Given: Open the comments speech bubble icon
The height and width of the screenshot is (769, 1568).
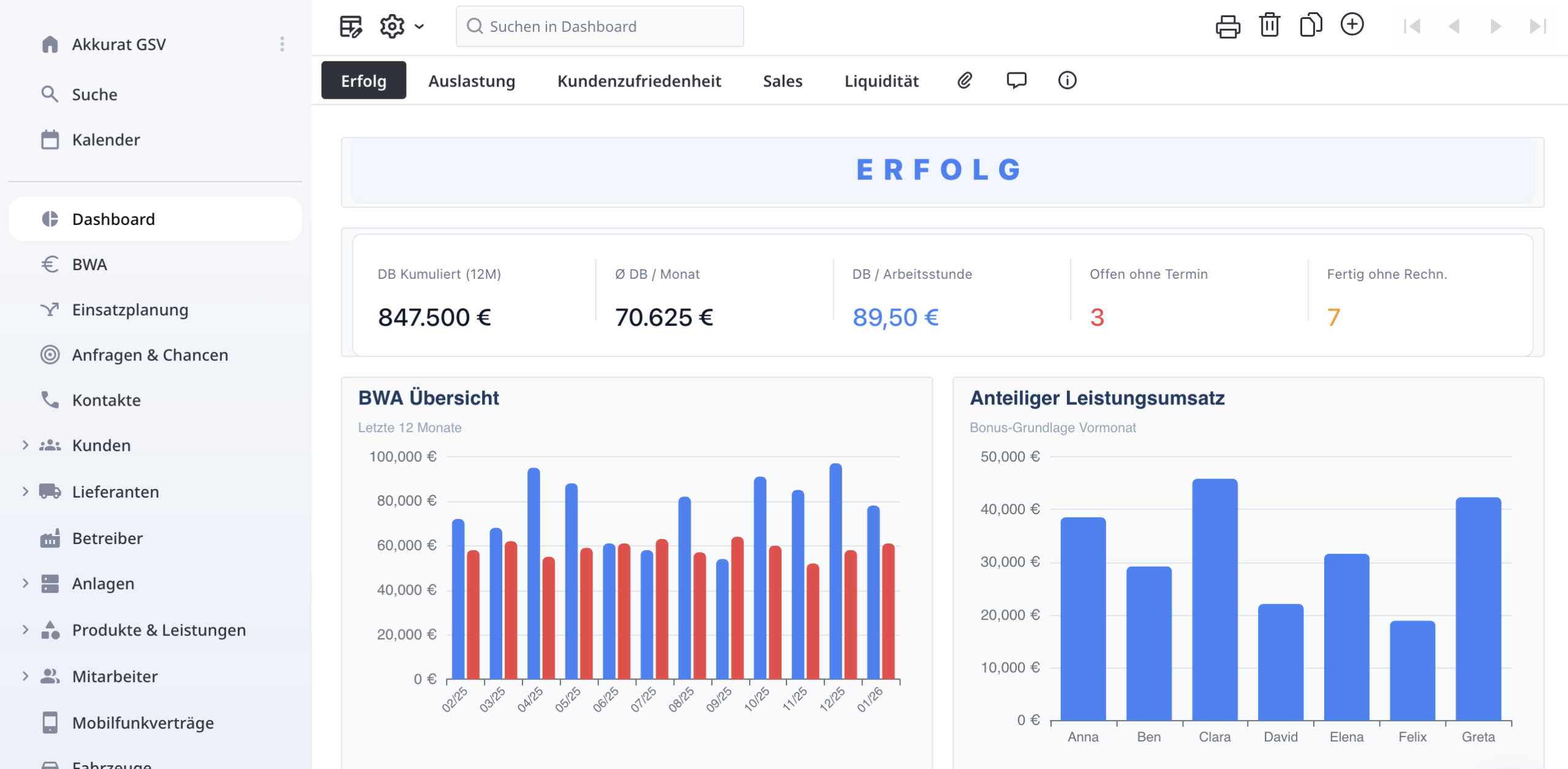Looking at the screenshot, I should tap(1016, 80).
